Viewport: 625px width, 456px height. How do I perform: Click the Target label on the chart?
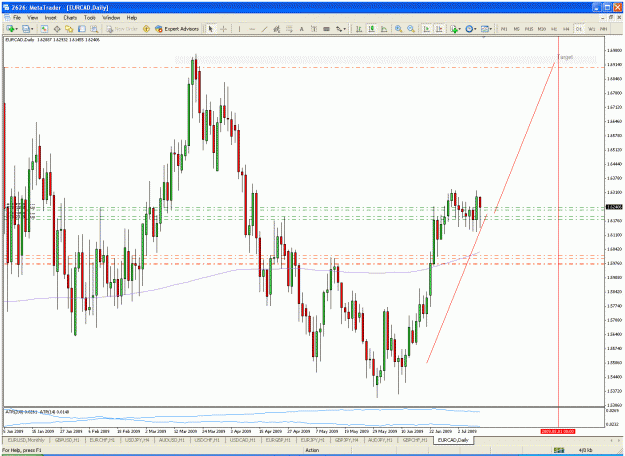click(x=565, y=57)
